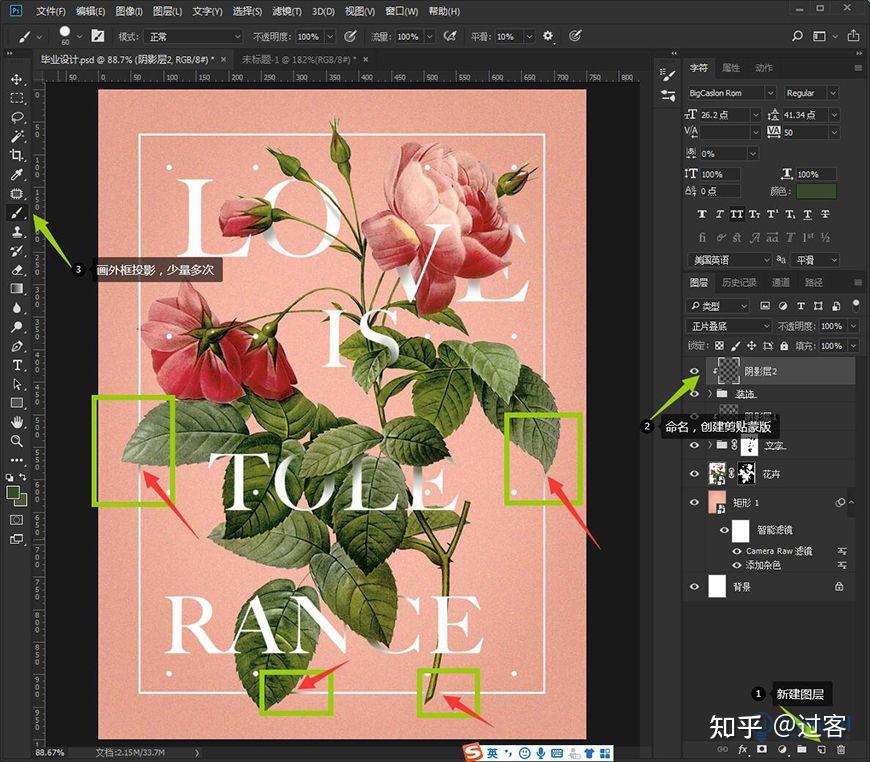Select the Brush tool in the toolbox
870x762 pixels.
[x=17, y=213]
